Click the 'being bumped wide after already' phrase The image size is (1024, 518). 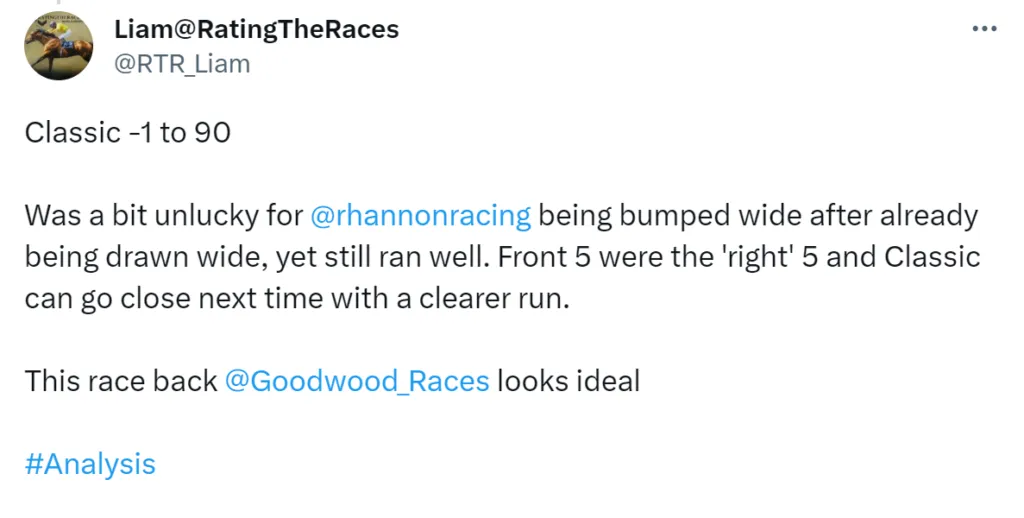point(758,216)
